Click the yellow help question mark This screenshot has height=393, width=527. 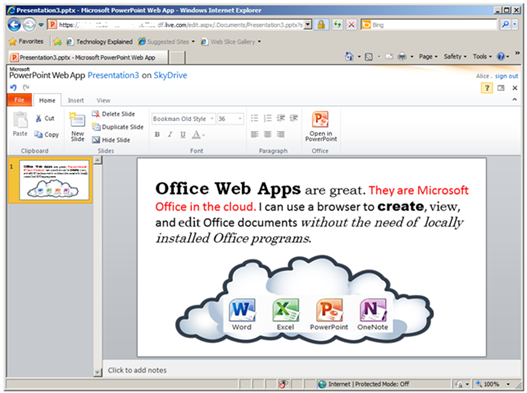coord(487,88)
